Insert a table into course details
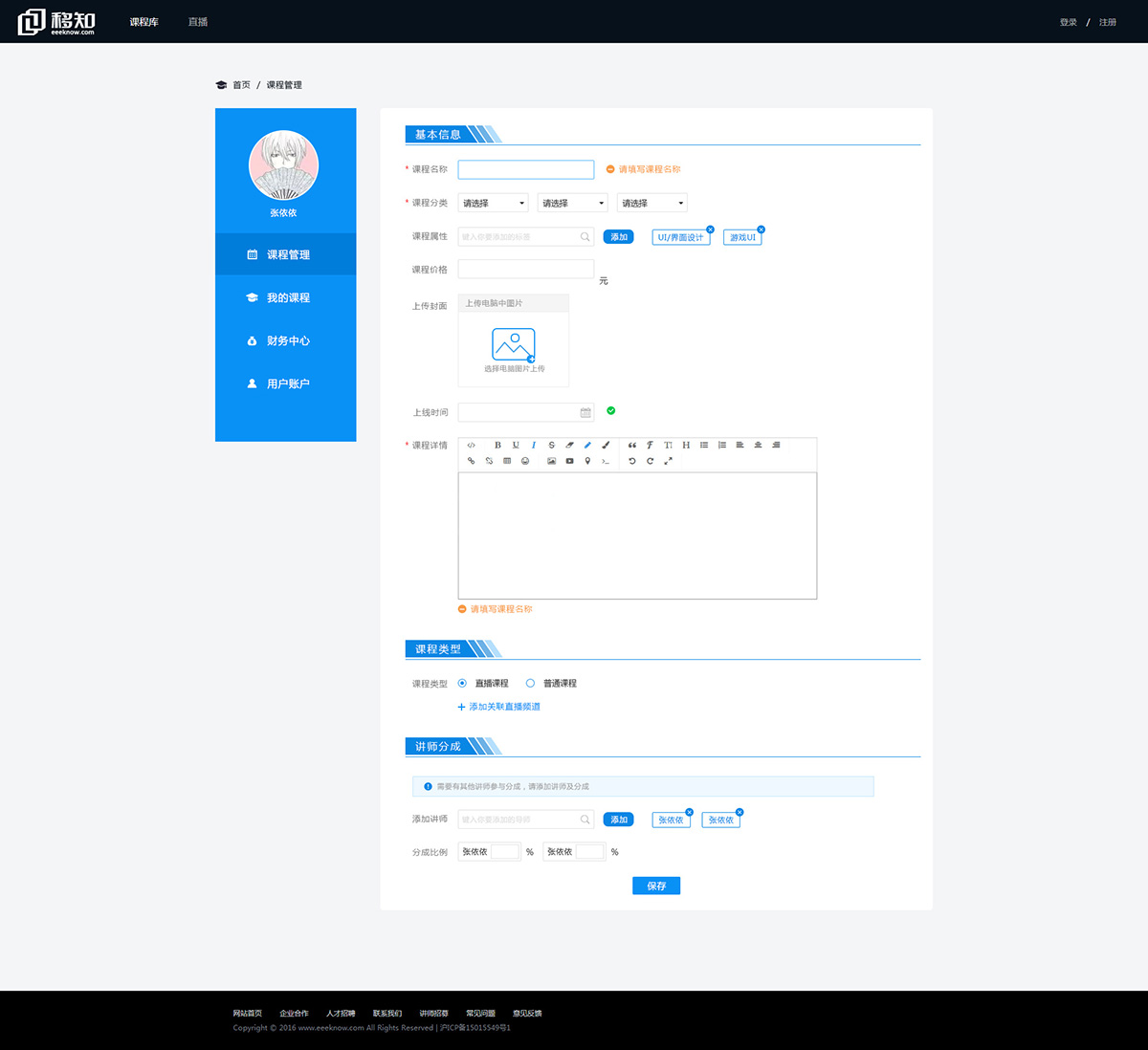The image size is (1148, 1050). pyautogui.click(x=507, y=461)
